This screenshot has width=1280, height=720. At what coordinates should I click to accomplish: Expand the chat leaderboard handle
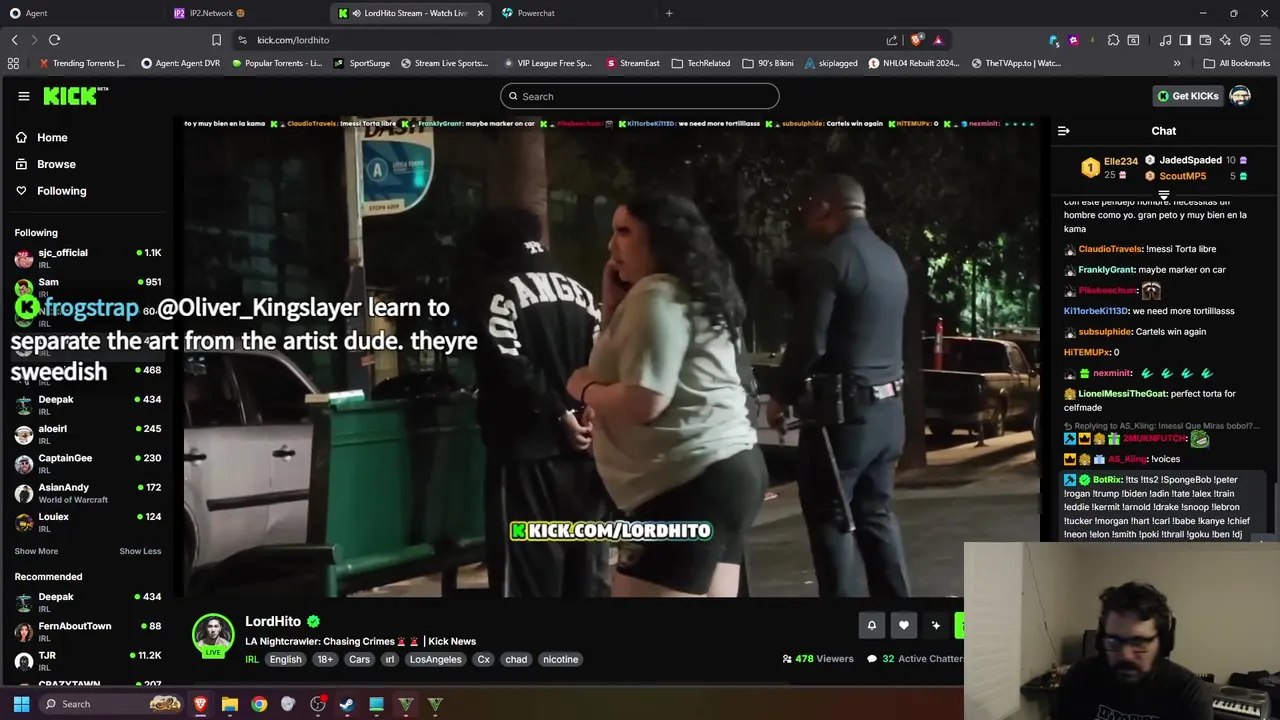point(1163,195)
